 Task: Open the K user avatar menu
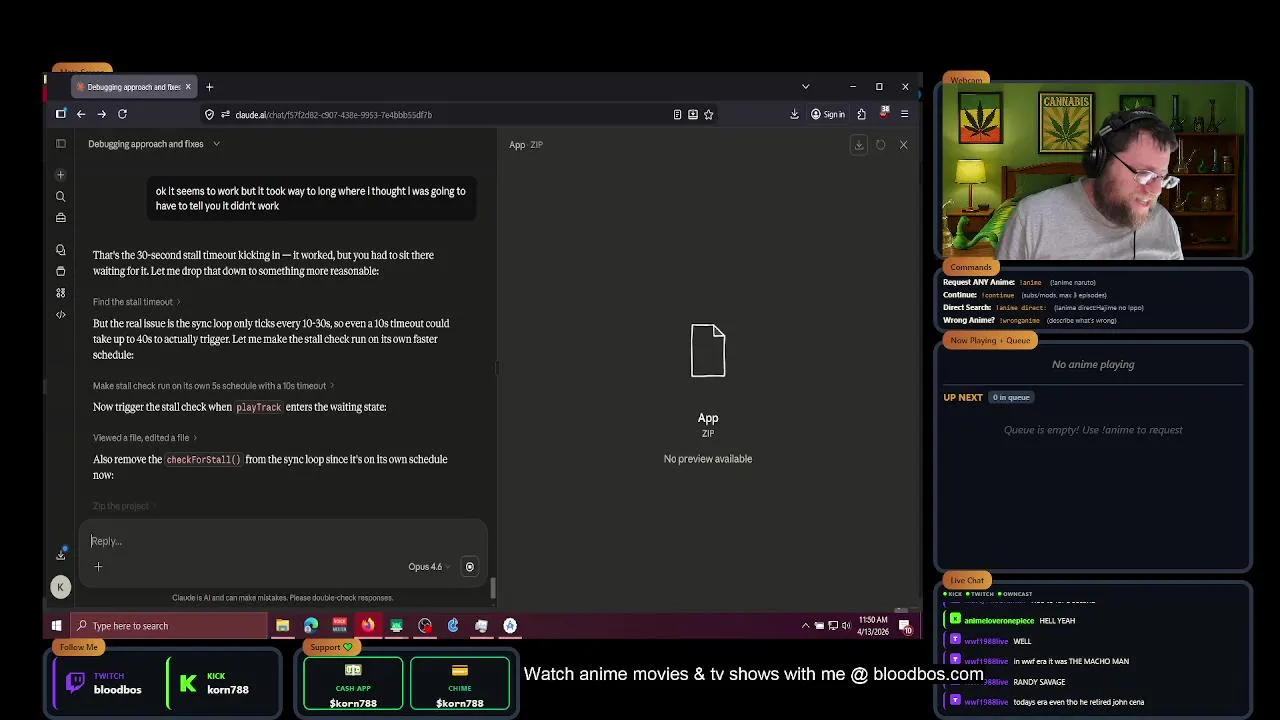coord(61,587)
